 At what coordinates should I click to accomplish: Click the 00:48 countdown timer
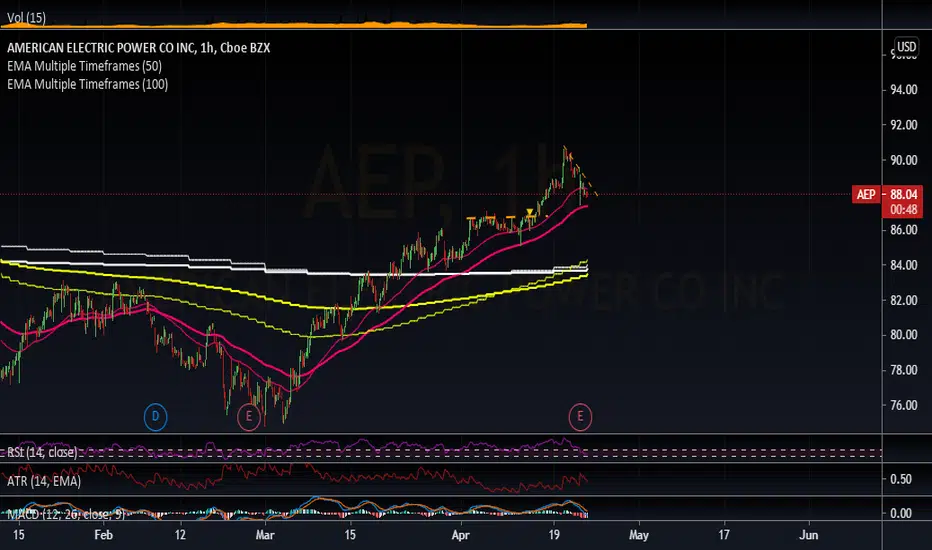click(x=903, y=209)
